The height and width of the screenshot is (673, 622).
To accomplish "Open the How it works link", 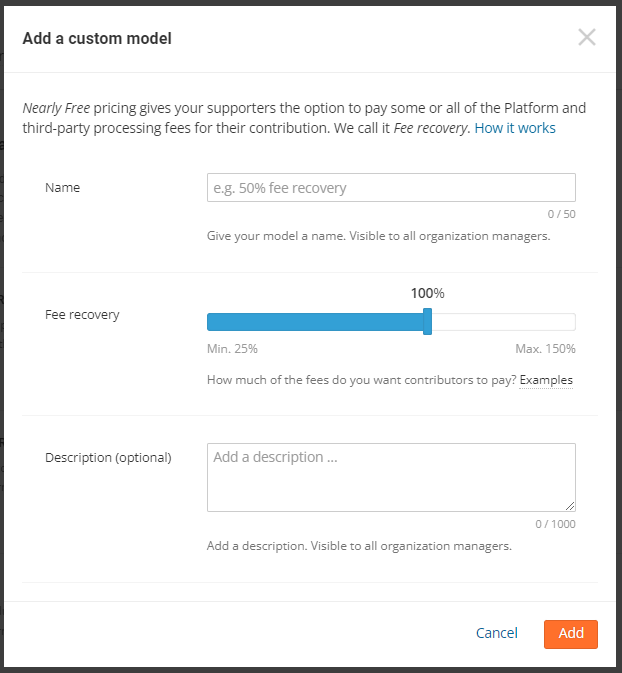I will (515, 128).
